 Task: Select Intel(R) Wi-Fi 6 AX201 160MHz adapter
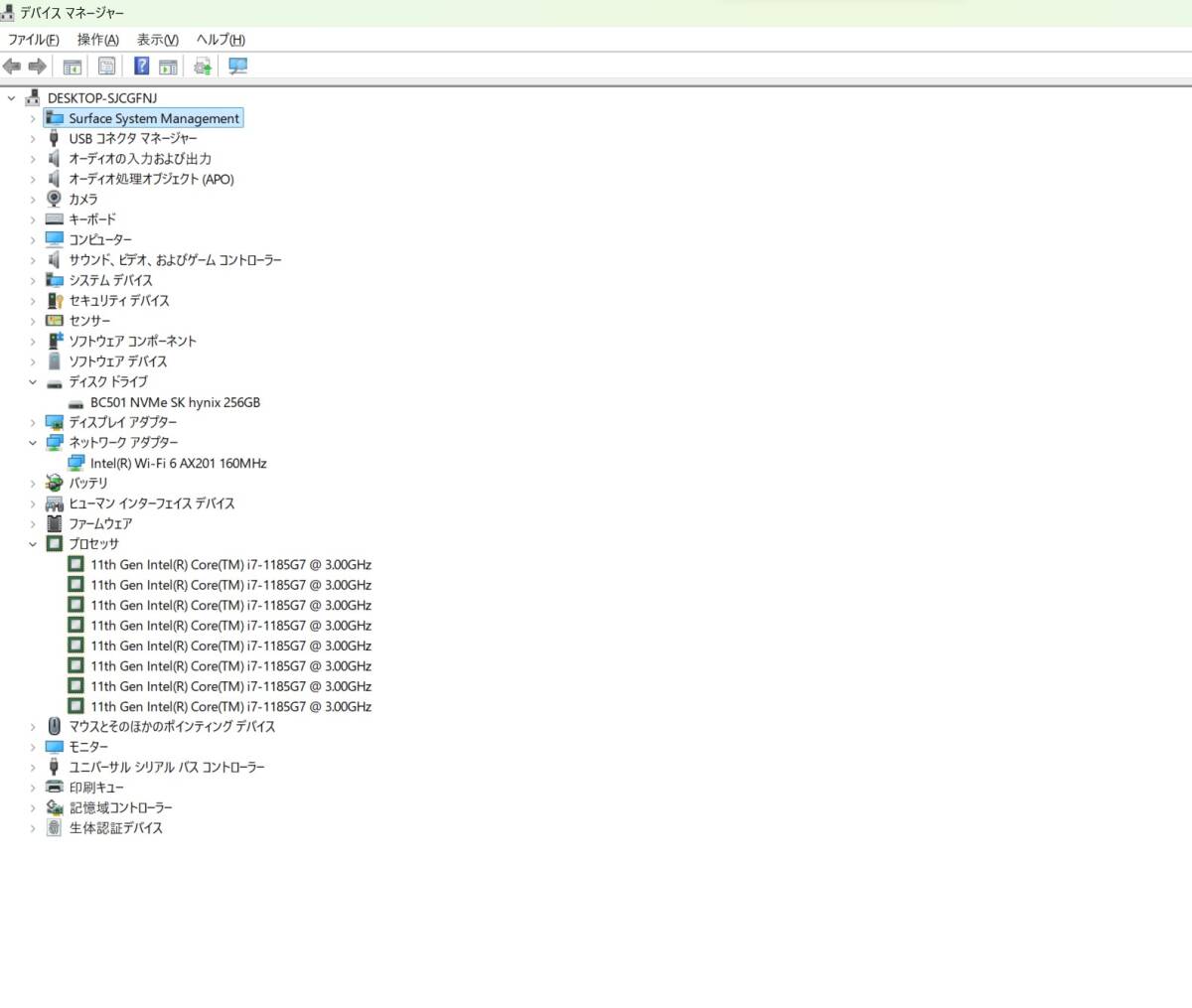pyautogui.click(x=178, y=464)
